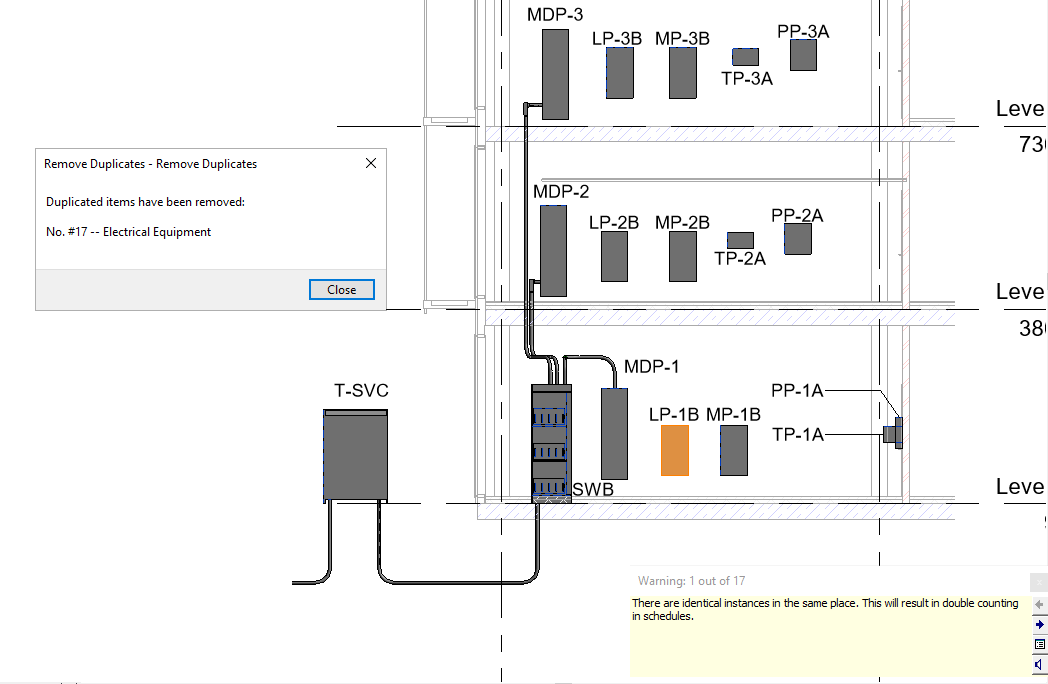The height and width of the screenshot is (684, 1048).
Task: Dismiss the warning panel with its X
Action: point(1039,583)
